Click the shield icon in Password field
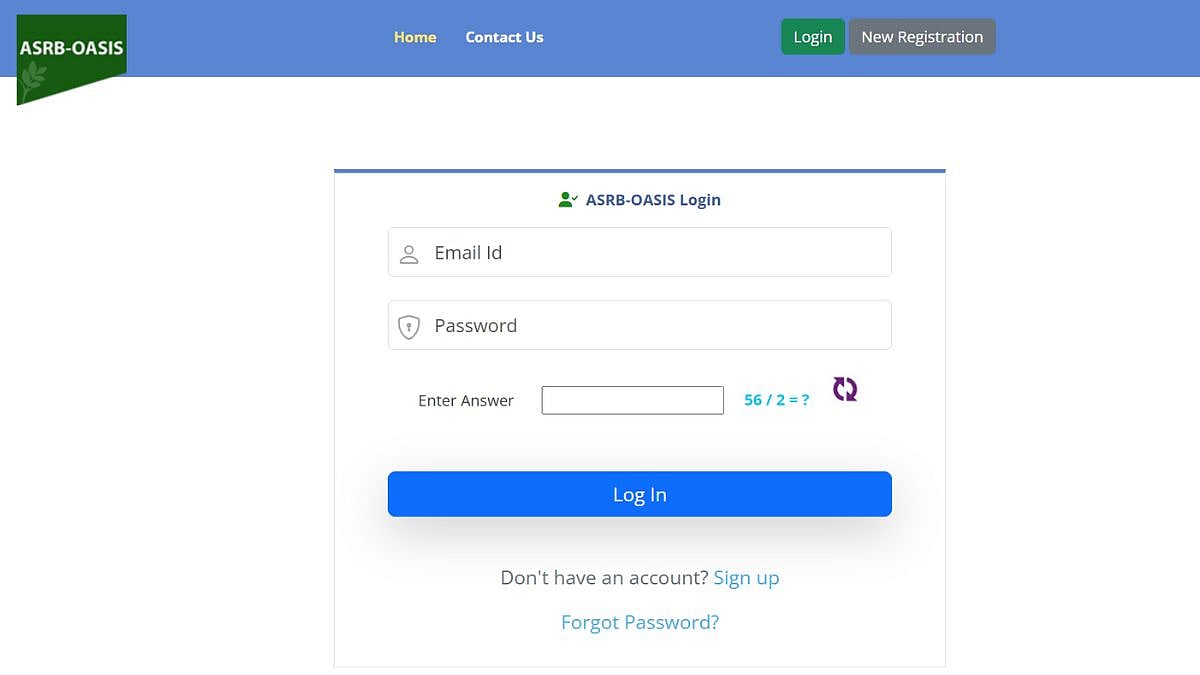Viewport: 1200px width, 675px height. pyautogui.click(x=408, y=326)
